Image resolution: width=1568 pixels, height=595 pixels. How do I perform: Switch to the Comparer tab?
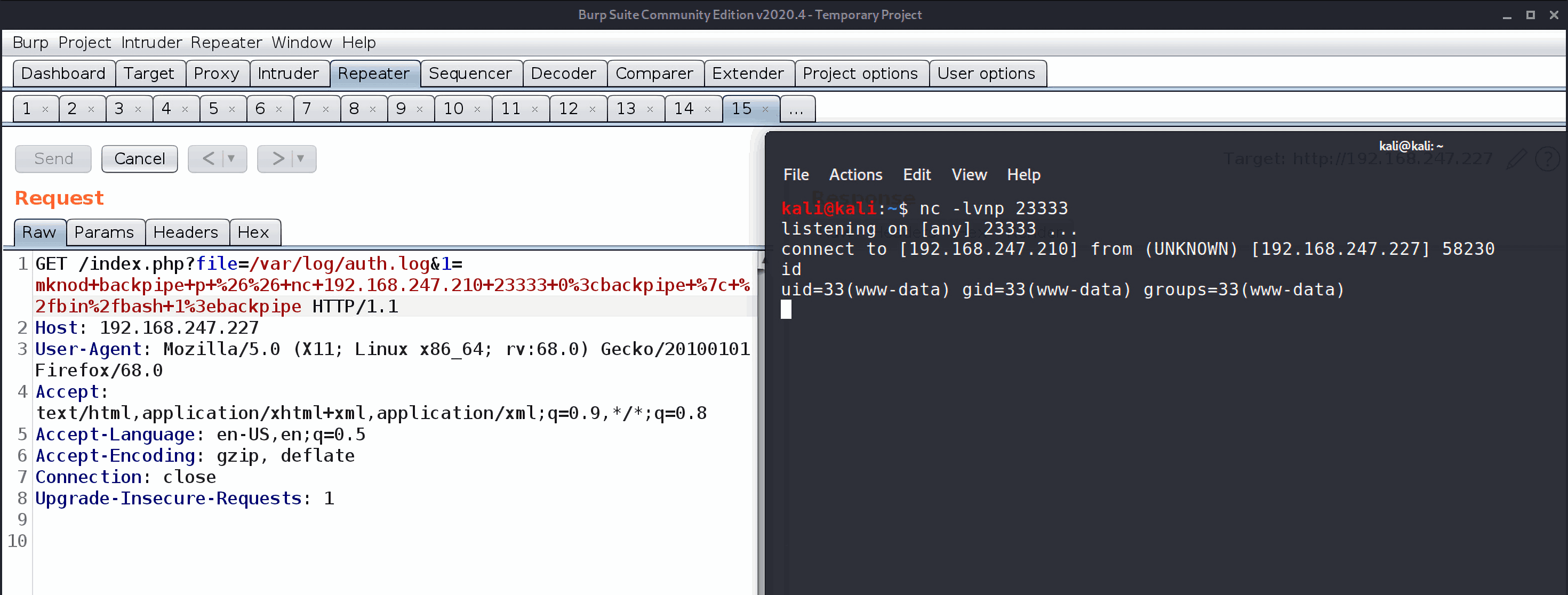(x=654, y=74)
